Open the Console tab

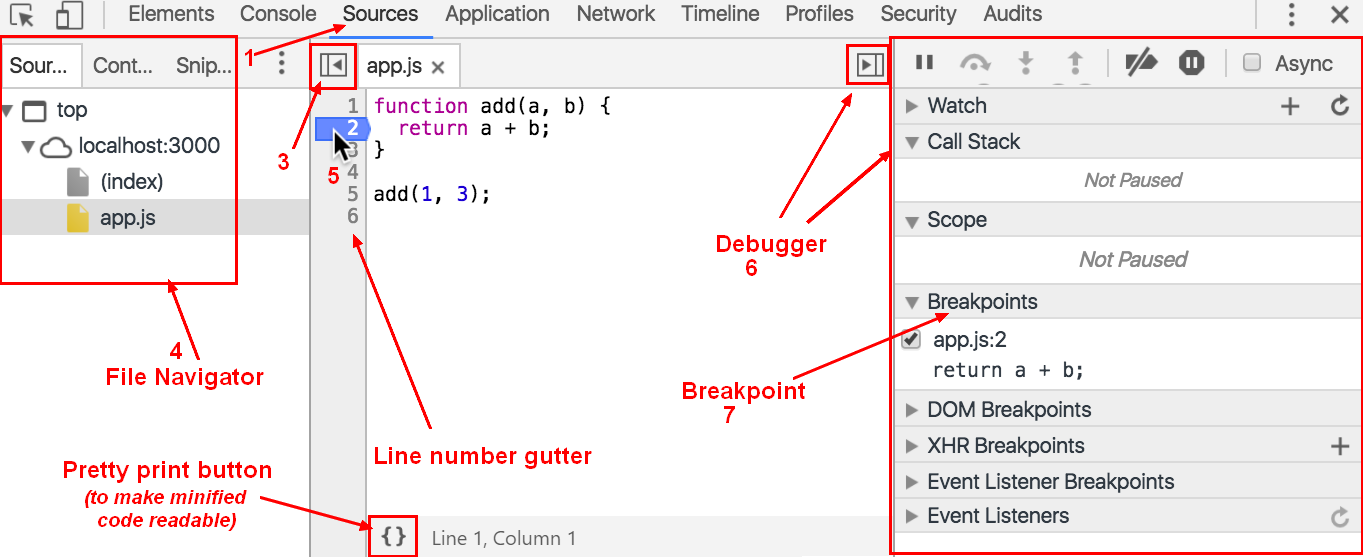[278, 14]
